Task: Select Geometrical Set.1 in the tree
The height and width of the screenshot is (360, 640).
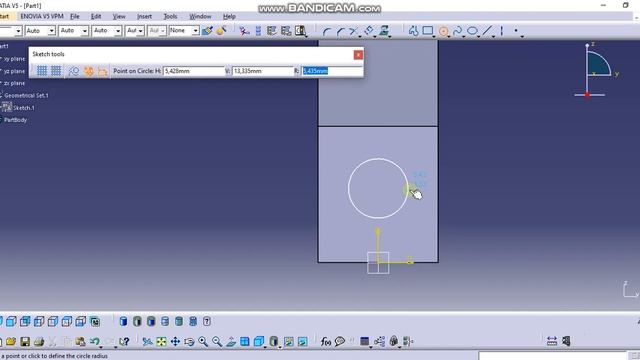Action: pyautogui.click(x=26, y=96)
